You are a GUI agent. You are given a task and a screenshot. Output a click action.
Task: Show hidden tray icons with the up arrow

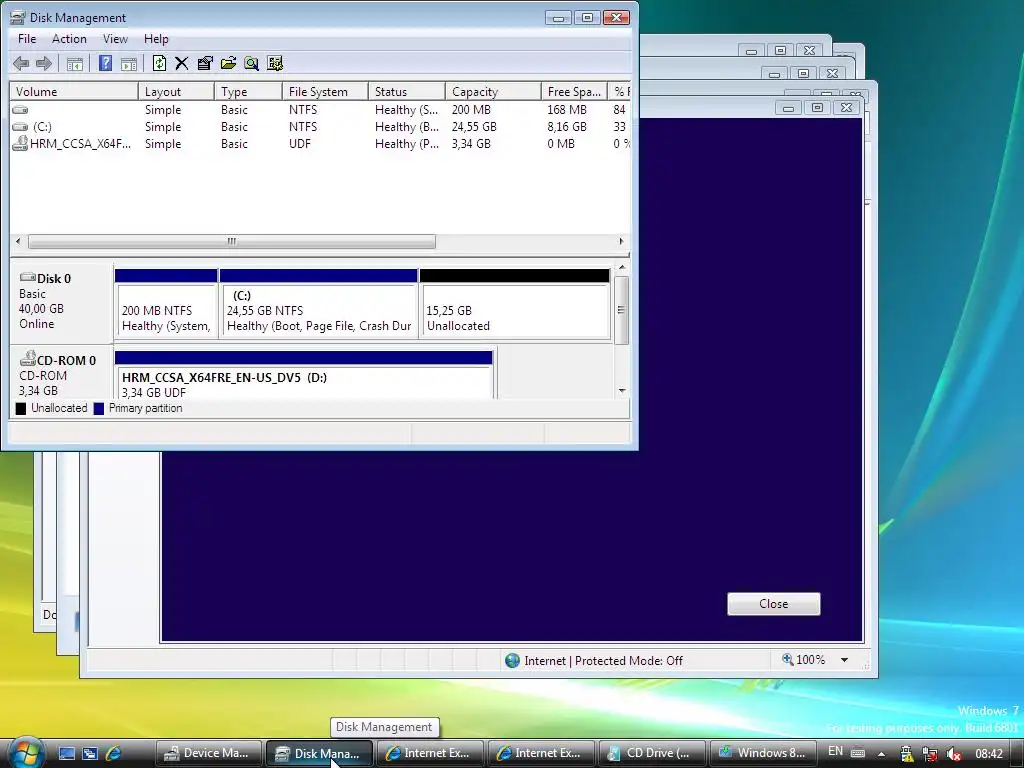pyautogui.click(x=882, y=754)
